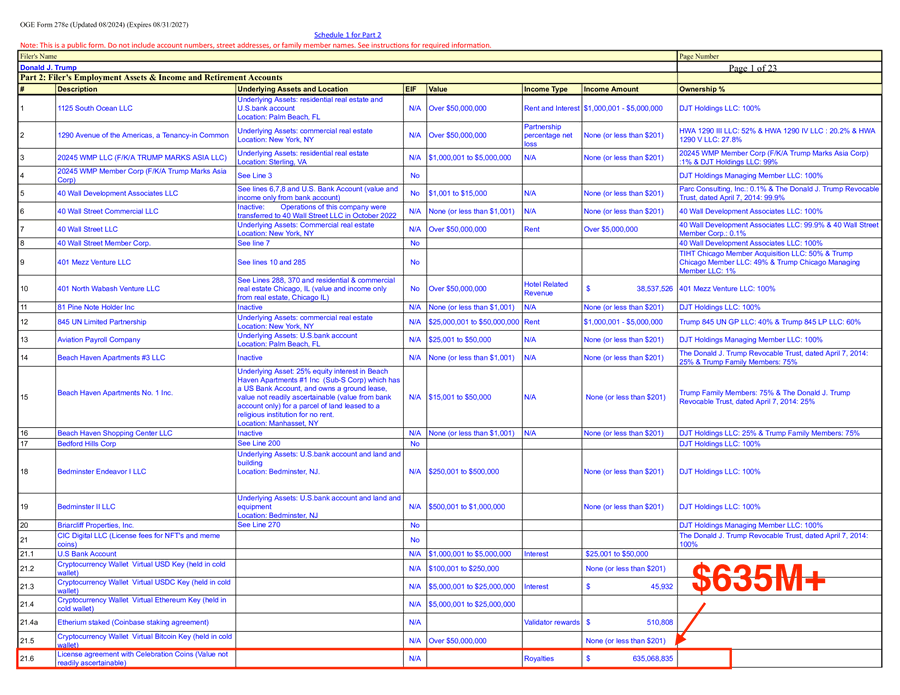Image resolution: width=900 pixels, height=695 pixels.
Task: Select '20245 WMP LLC (F/K/A TRUMP MARKS ASIA LLC)'
Action: pos(142,157)
